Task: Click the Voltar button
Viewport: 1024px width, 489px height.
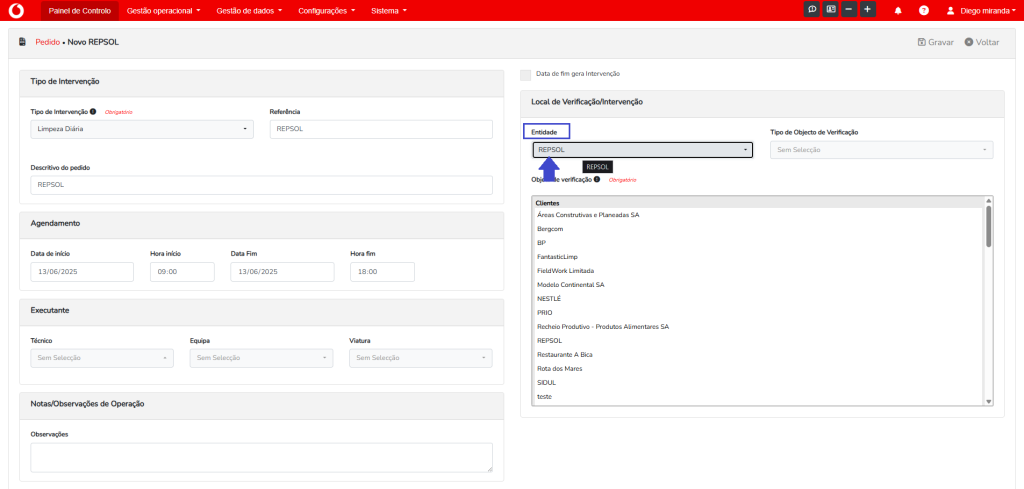Action: [982, 42]
